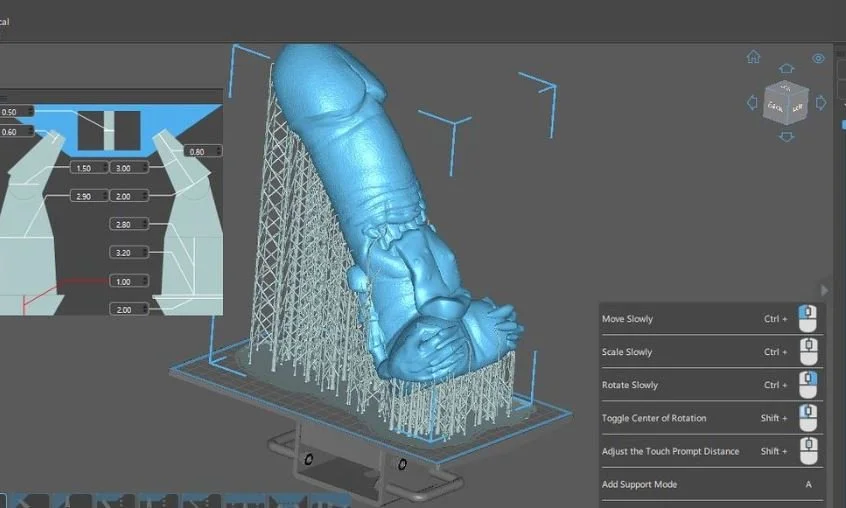Reset the view with the home icon
This screenshot has height=508, width=846.
point(753,57)
